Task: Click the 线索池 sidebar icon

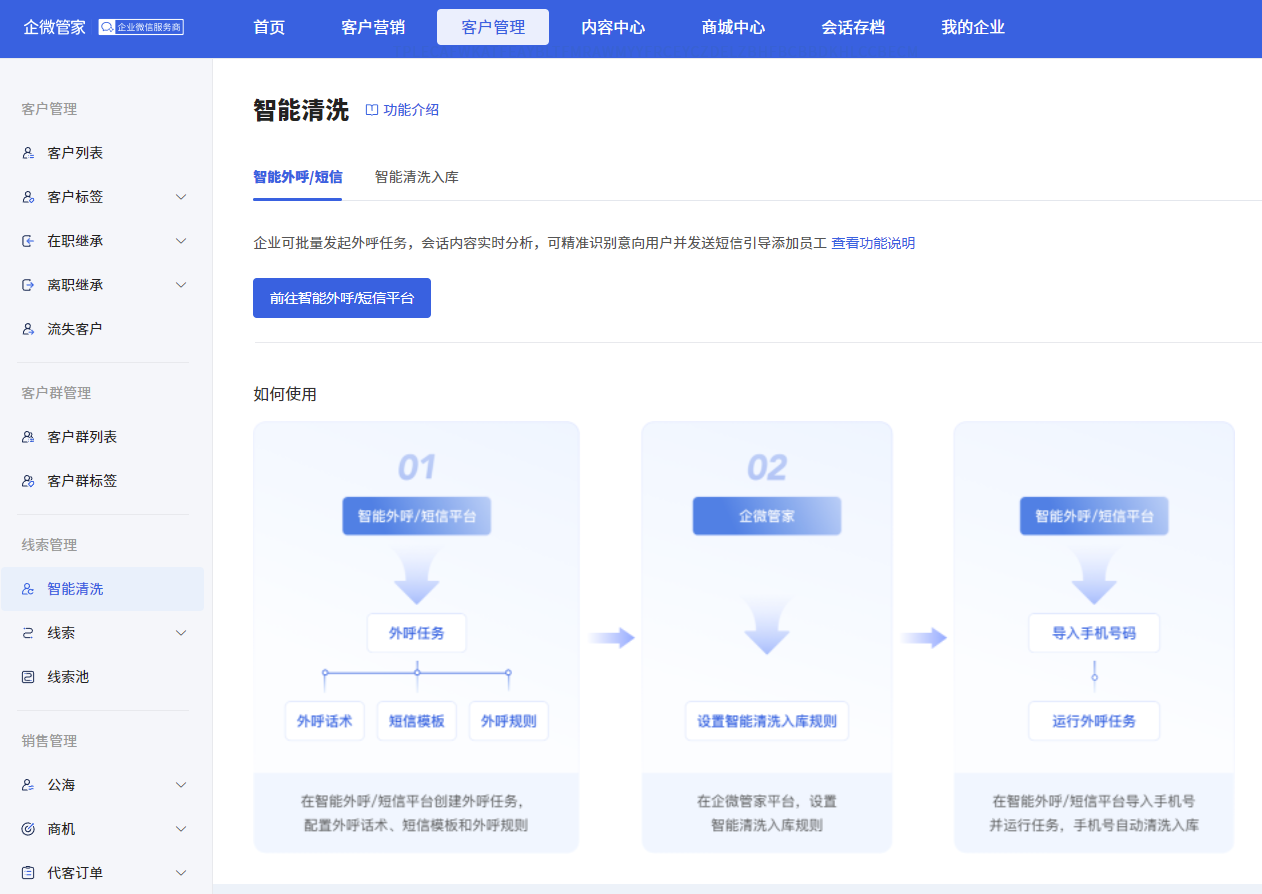Action: coord(29,677)
